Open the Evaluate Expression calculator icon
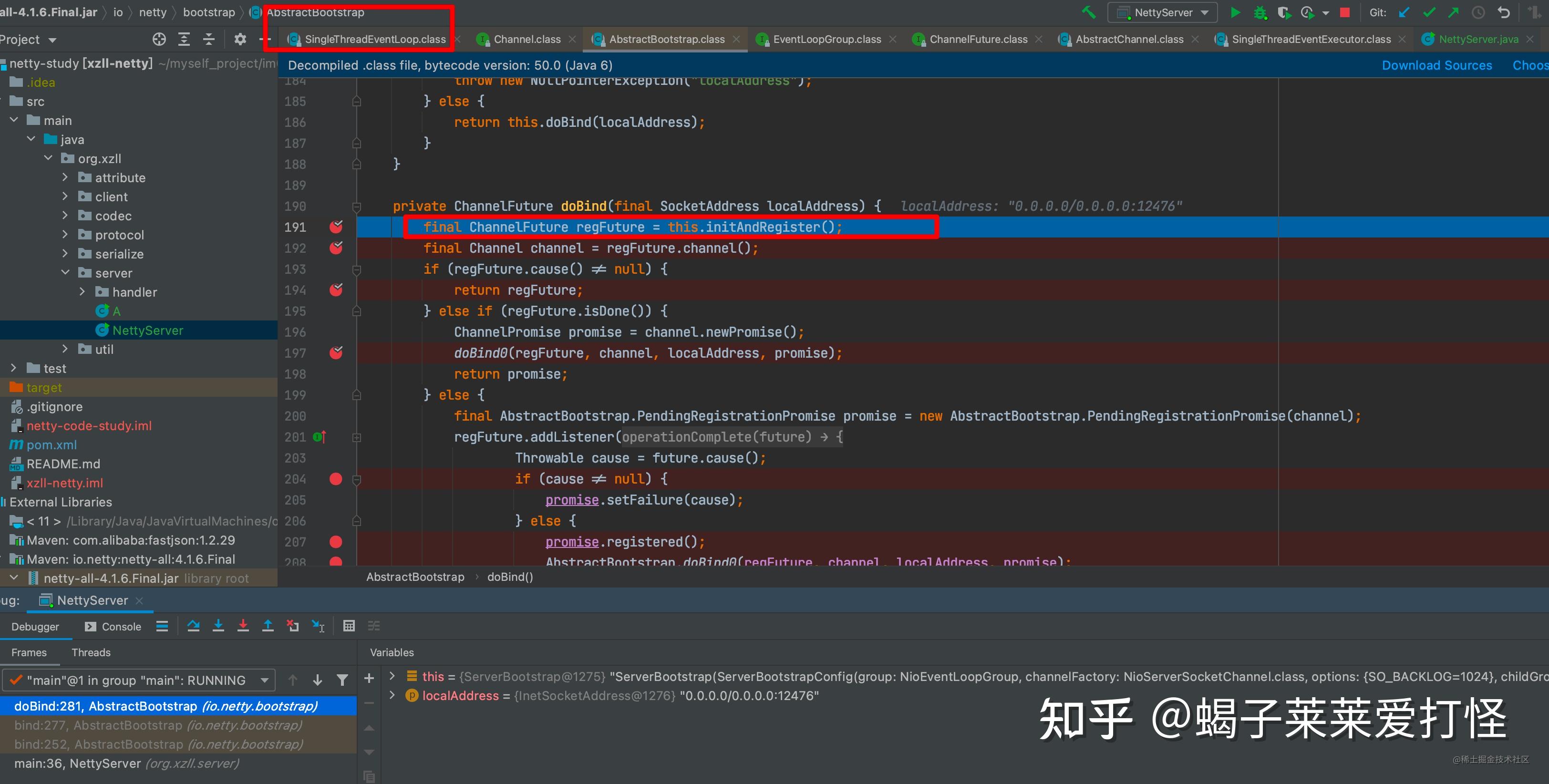 349,625
